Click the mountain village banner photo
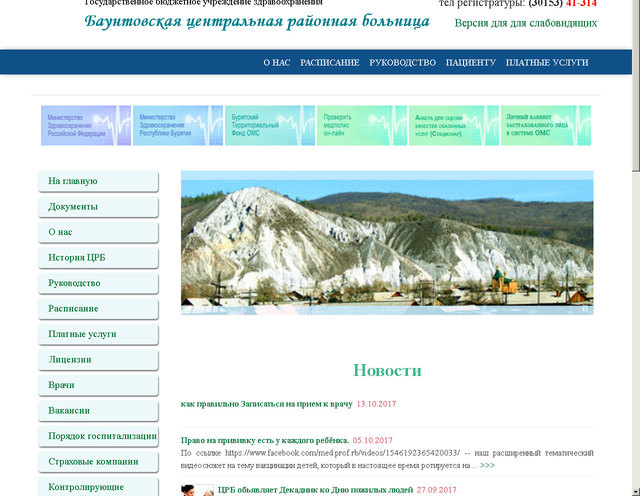Image resolution: width=640 pixels, height=496 pixels. click(387, 242)
